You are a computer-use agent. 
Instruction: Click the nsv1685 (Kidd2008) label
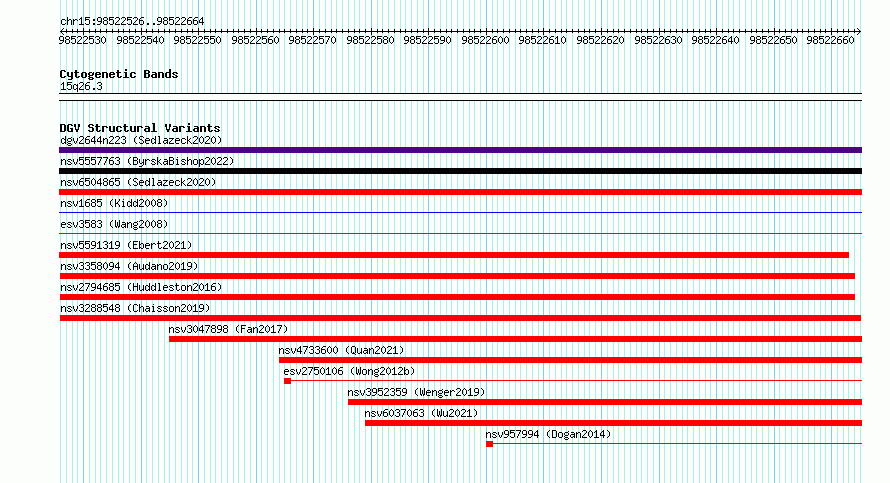click(x=114, y=203)
